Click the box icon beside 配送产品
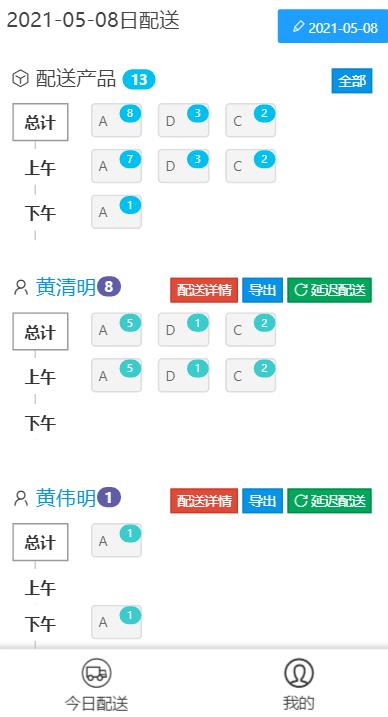This screenshot has height=717, width=388. (20, 79)
